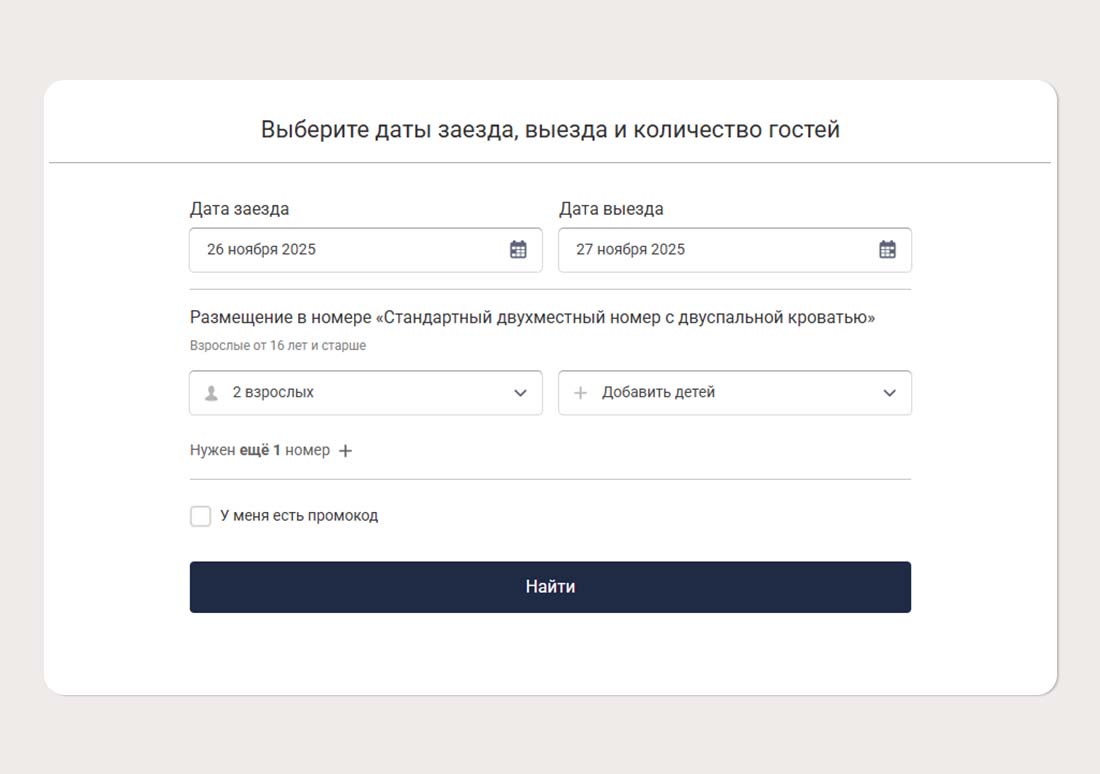Click the person icon beside "2 взрослых"

[x=211, y=393]
